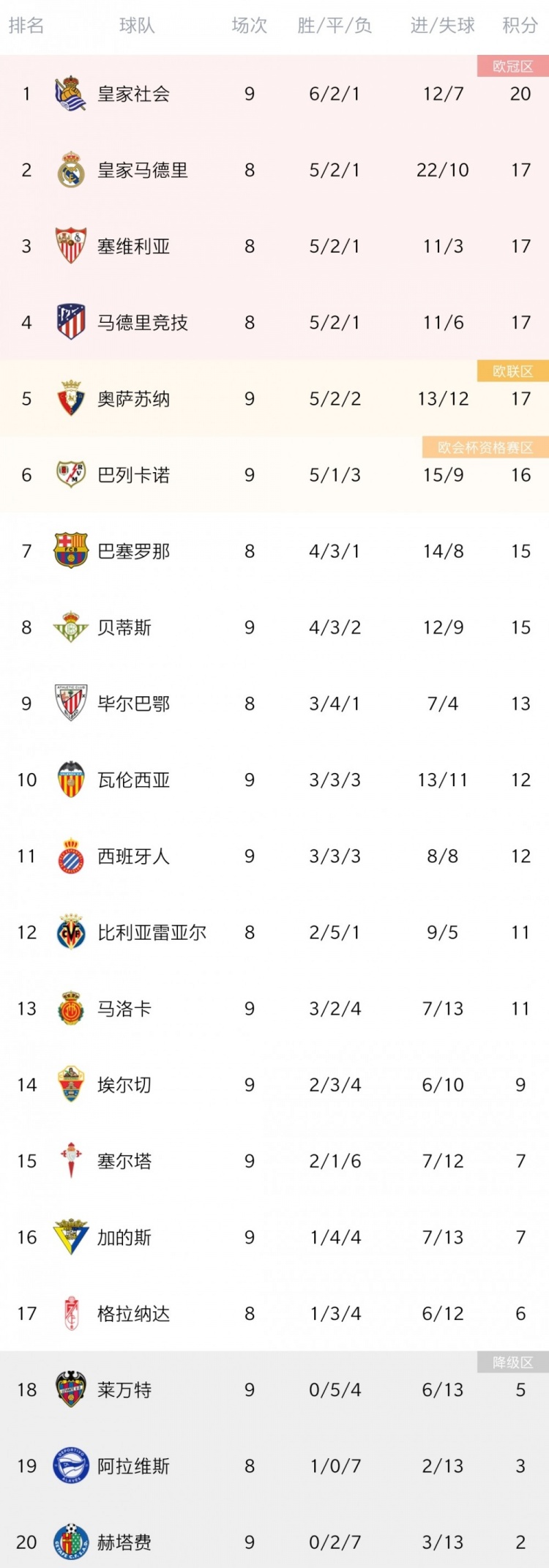Open the 皇家马德里 team name link
Image resolution: width=549 pixels, height=1568 pixels.
click(x=143, y=170)
